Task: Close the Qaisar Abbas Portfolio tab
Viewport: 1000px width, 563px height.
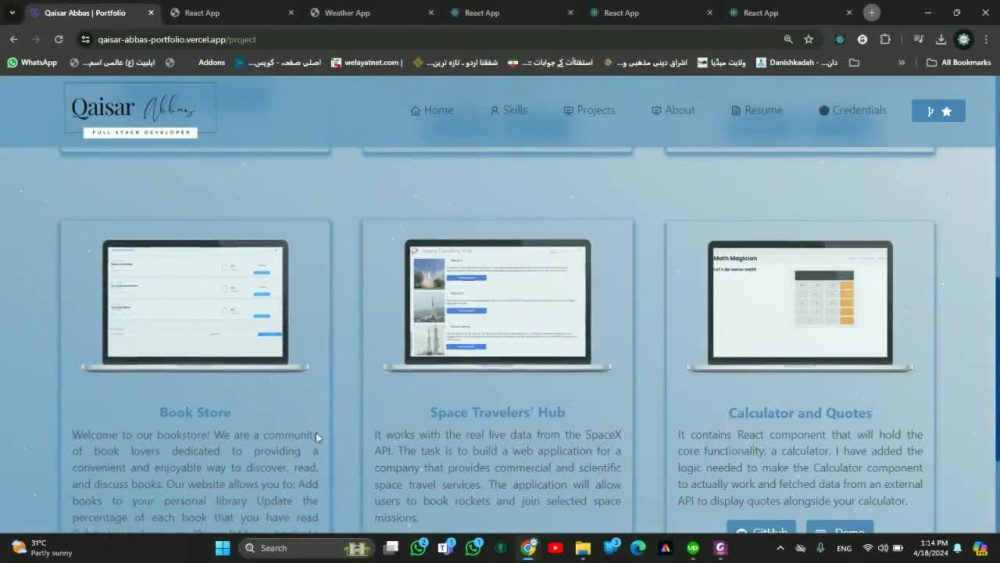Action: point(151,13)
